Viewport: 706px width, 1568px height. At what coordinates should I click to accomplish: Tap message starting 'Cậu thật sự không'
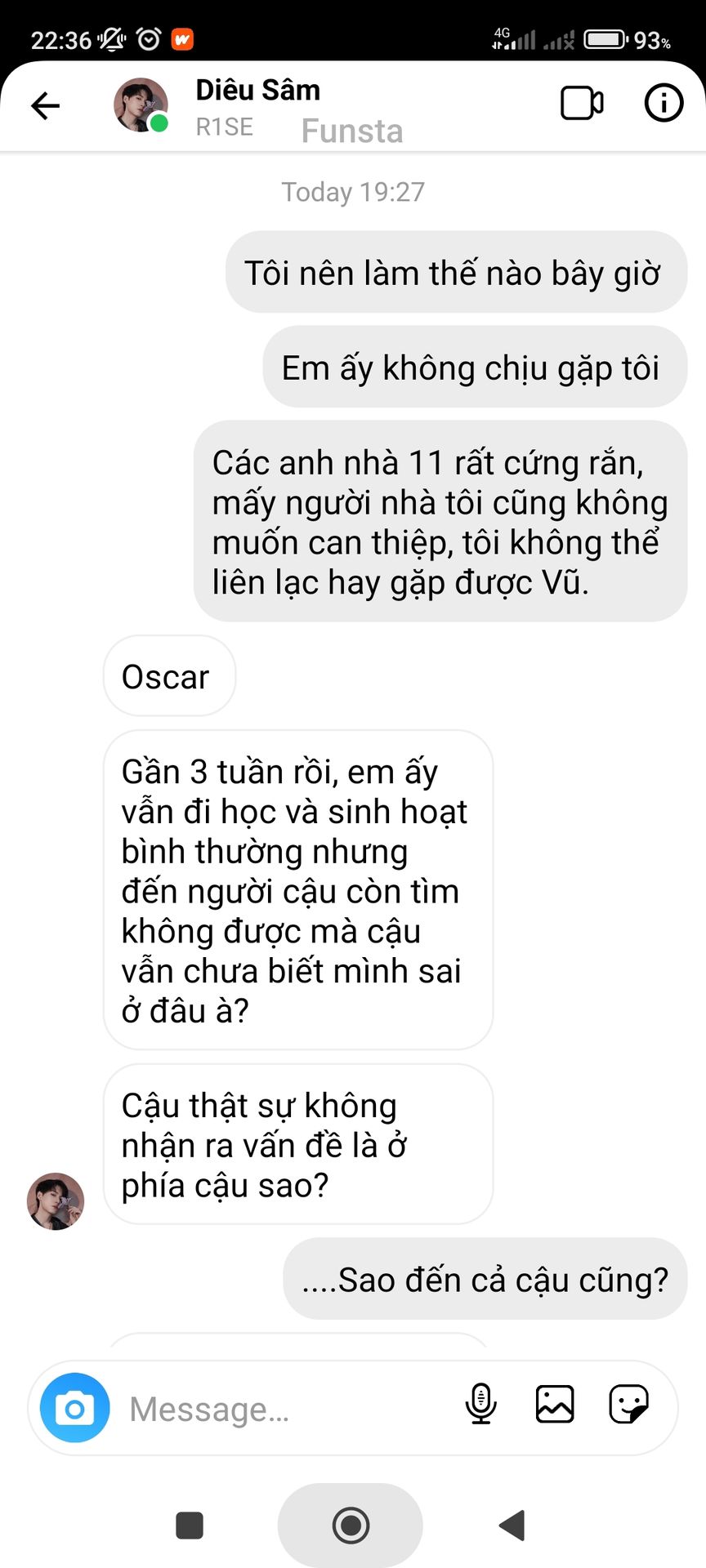[298, 1144]
